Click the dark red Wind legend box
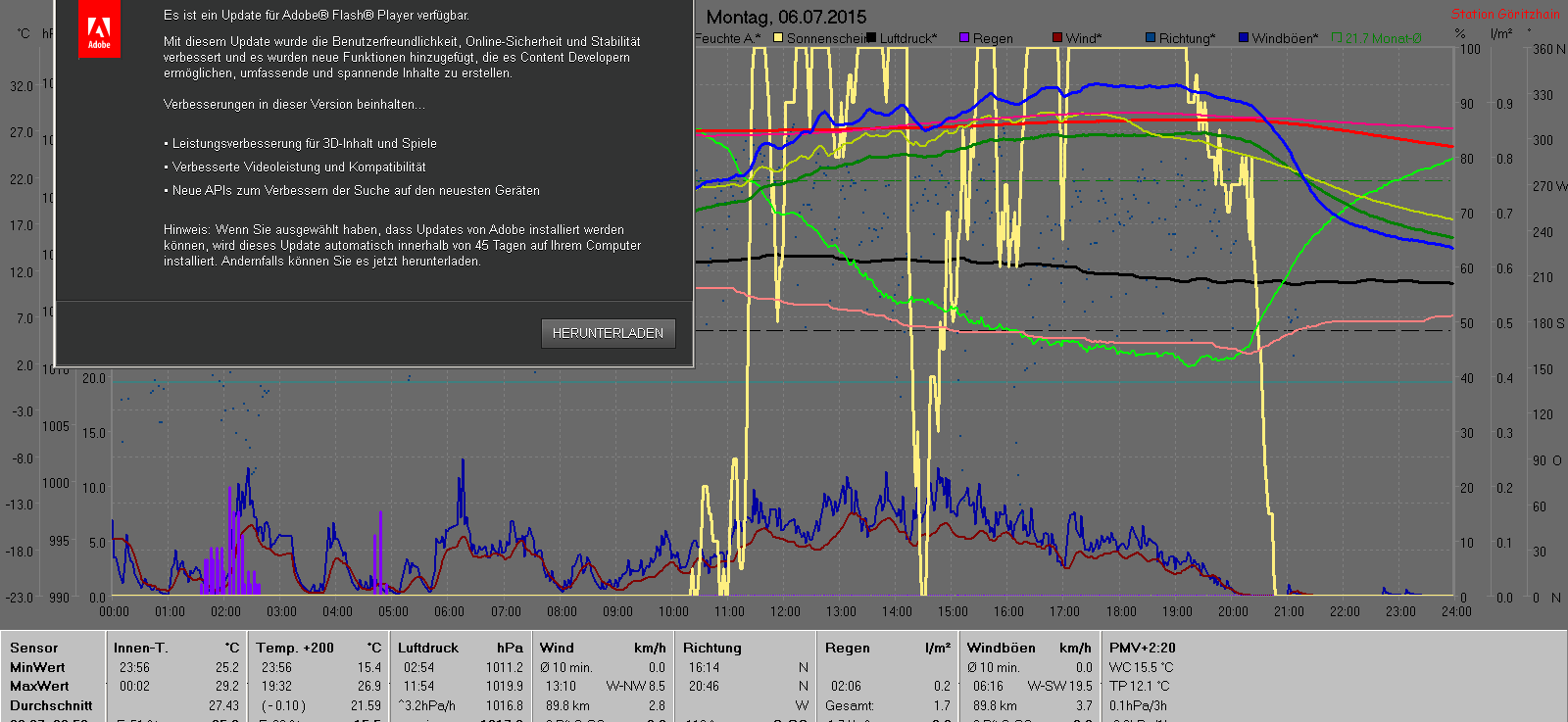 click(1057, 38)
